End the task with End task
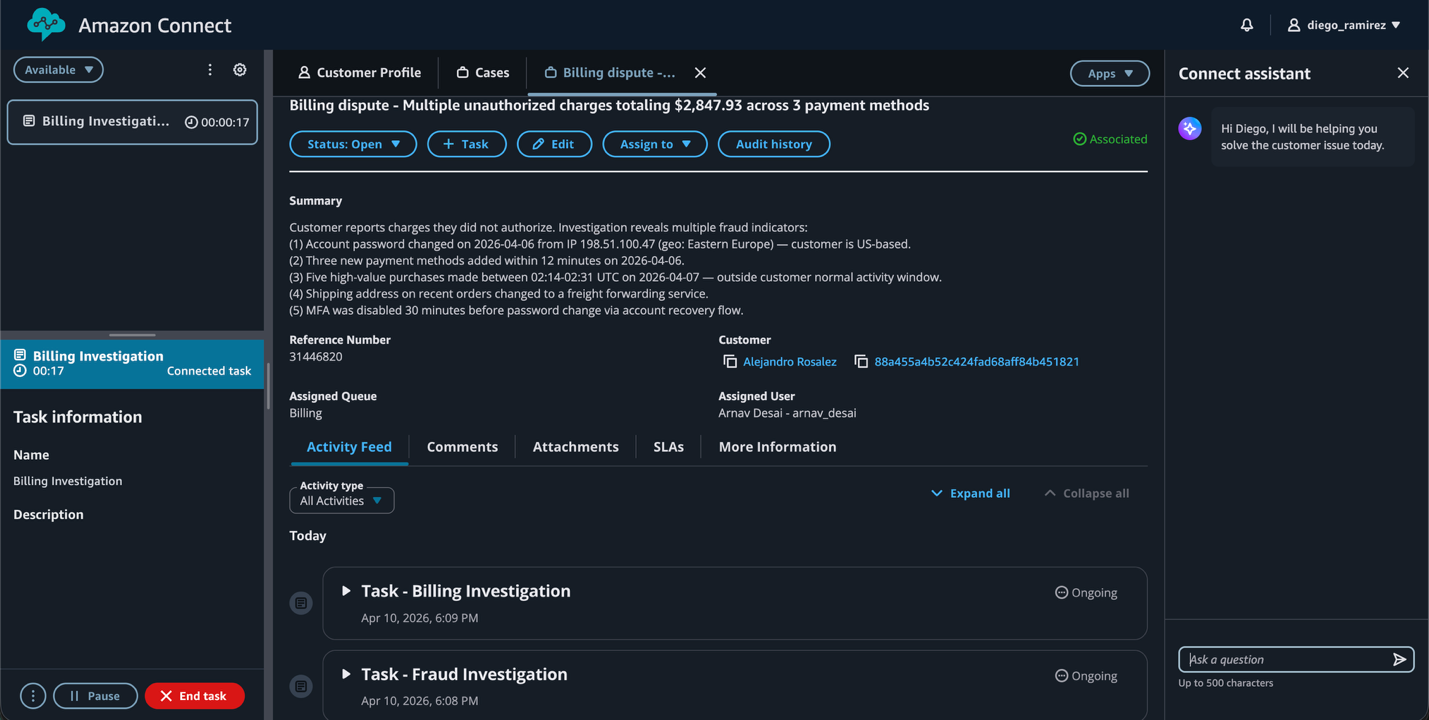 [194, 696]
